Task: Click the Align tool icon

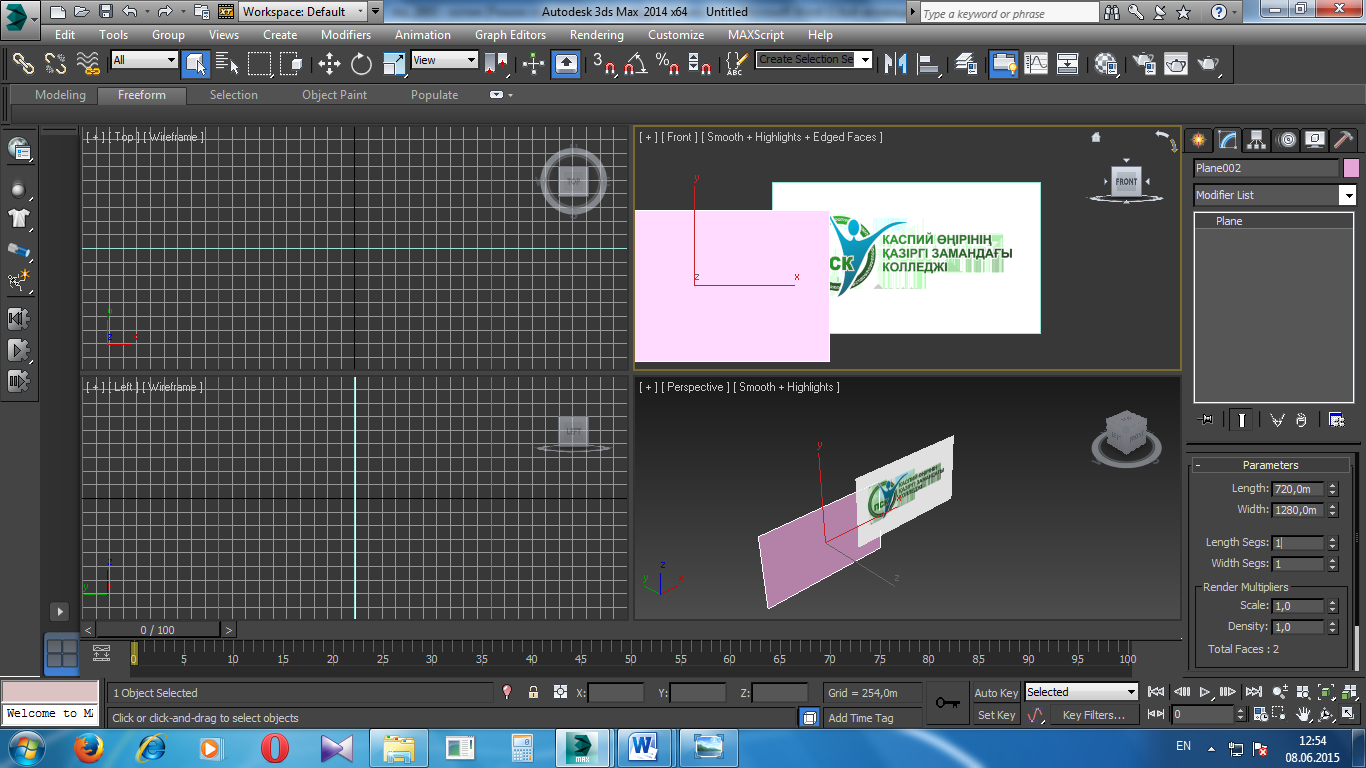Action: click(929, 63)
